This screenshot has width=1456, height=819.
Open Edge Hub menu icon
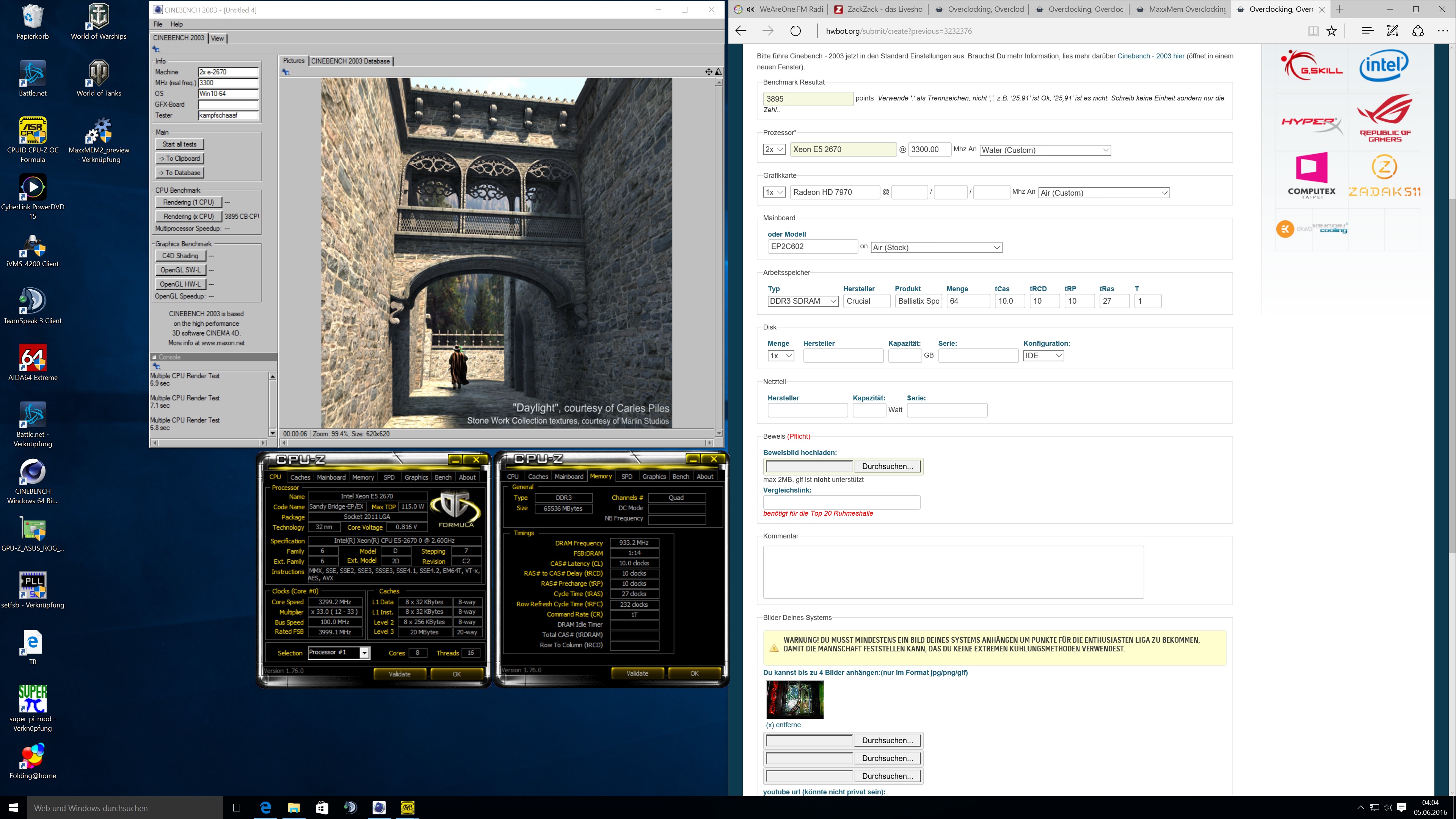pyautogui.click(x=1367, y=31)
